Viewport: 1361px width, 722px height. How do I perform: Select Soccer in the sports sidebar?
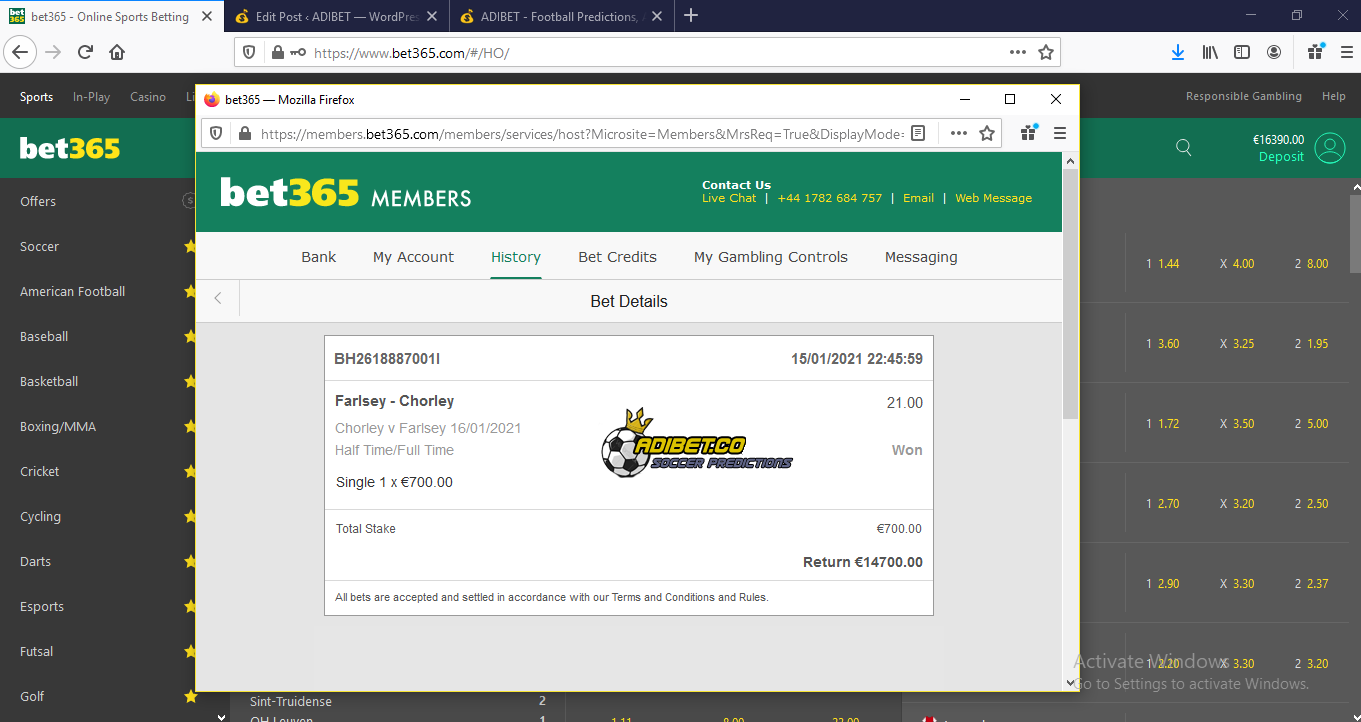(x=39, y=246)
